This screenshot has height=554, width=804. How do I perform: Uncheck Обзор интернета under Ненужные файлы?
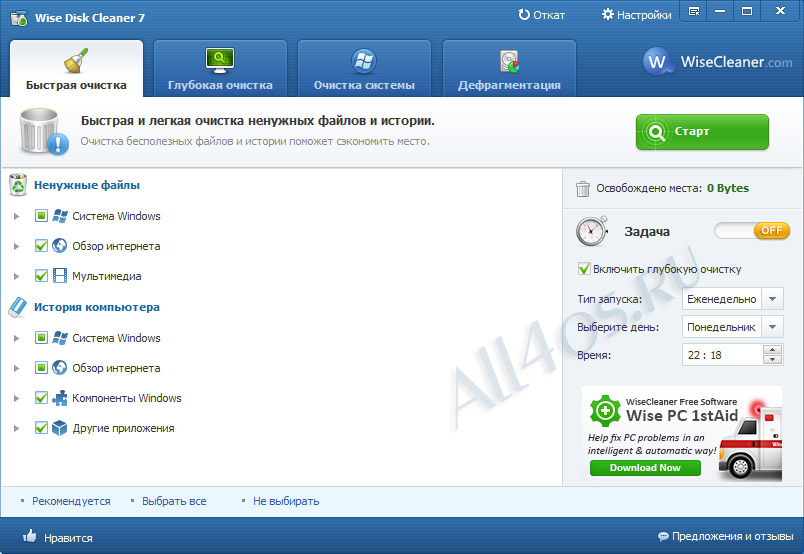click(41, 246)
